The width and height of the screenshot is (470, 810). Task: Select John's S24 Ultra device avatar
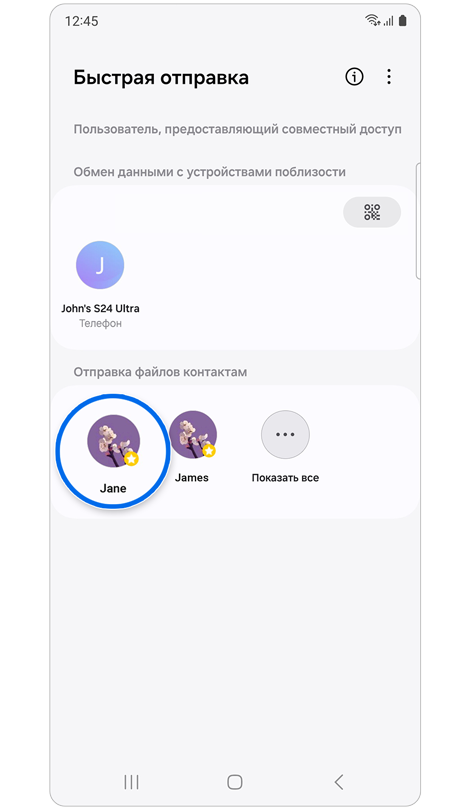click(100, 265)
